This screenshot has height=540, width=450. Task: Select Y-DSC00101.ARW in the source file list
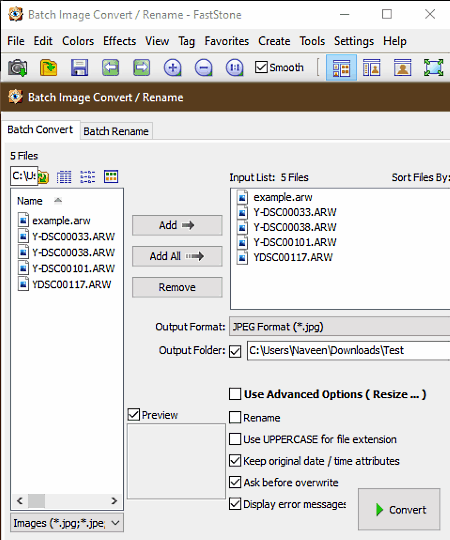coord(66,268)
